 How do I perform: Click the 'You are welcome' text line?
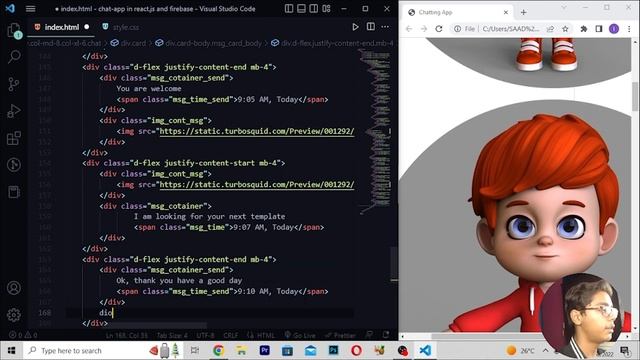pos(149,89)
